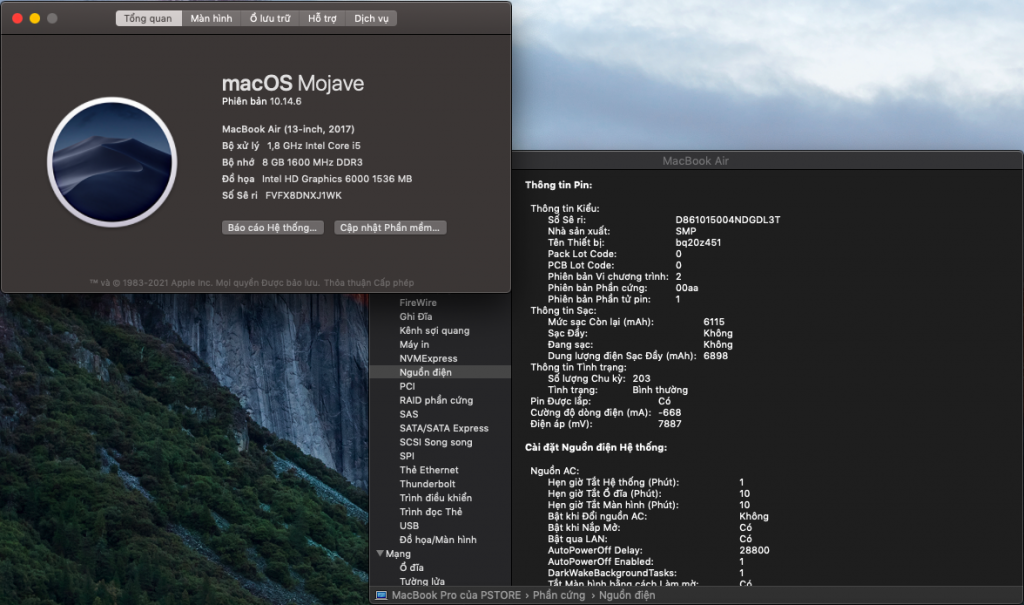This screenshot has height=605, width=1024.
Task: Click the MacBook Air (13-inch, 2017) model text
Action: click(x=288, y=129)
